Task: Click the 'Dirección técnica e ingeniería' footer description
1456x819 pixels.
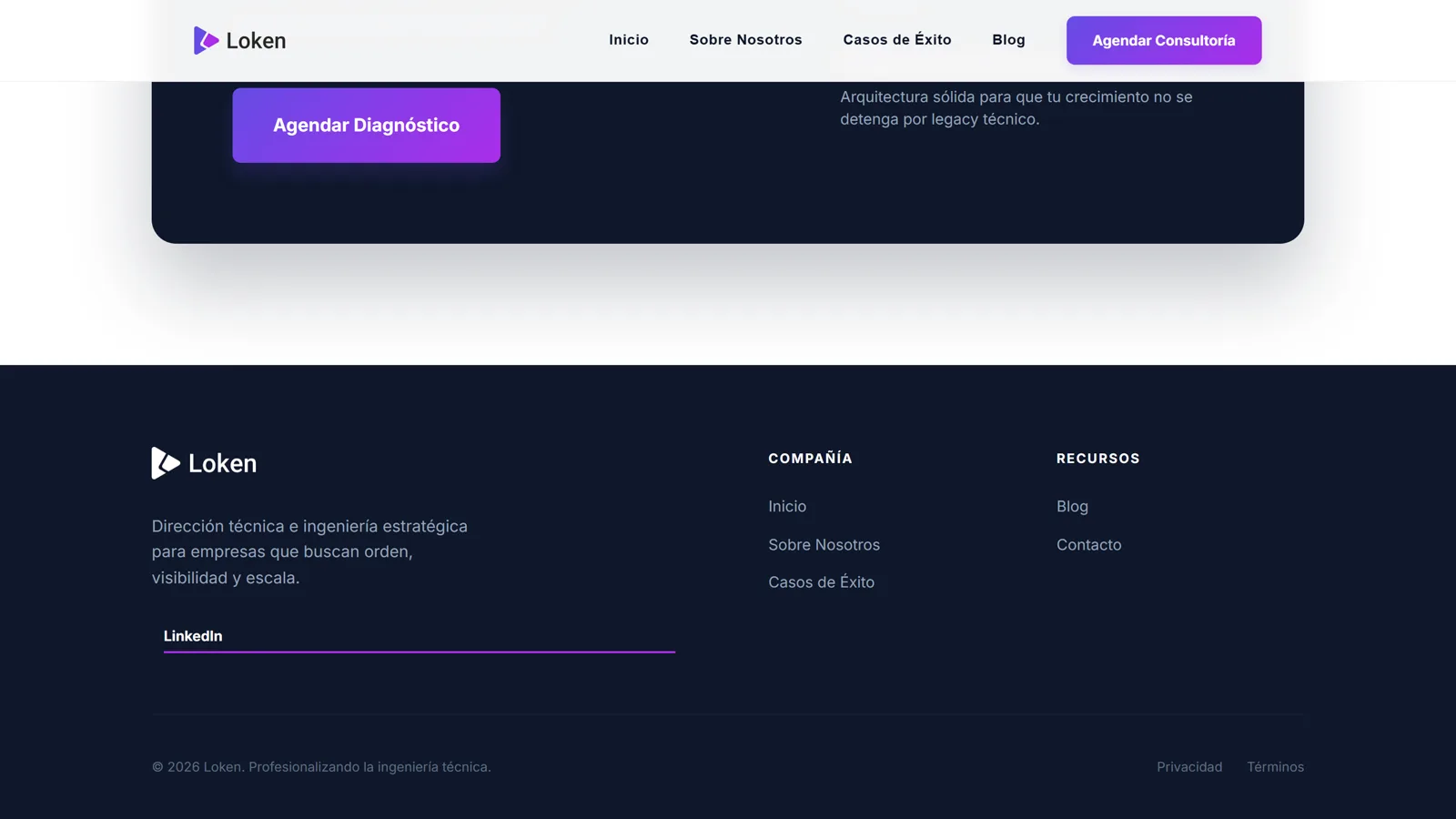Action: click(x=309, y=552)
